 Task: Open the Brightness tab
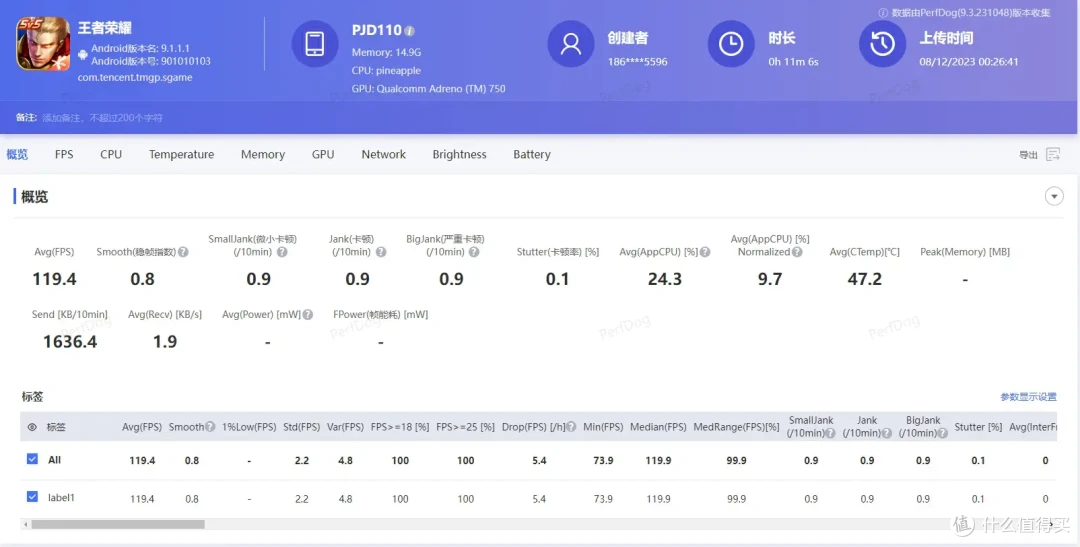tap(459, 154)
